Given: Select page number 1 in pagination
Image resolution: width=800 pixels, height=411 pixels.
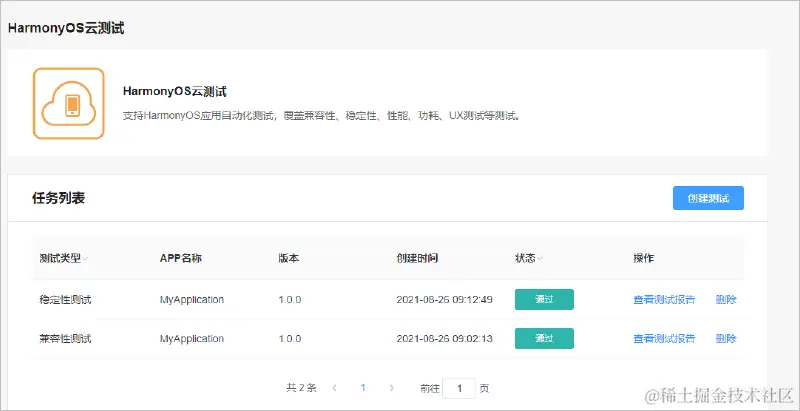Looking at the screenshot, I should pos(363,388).
